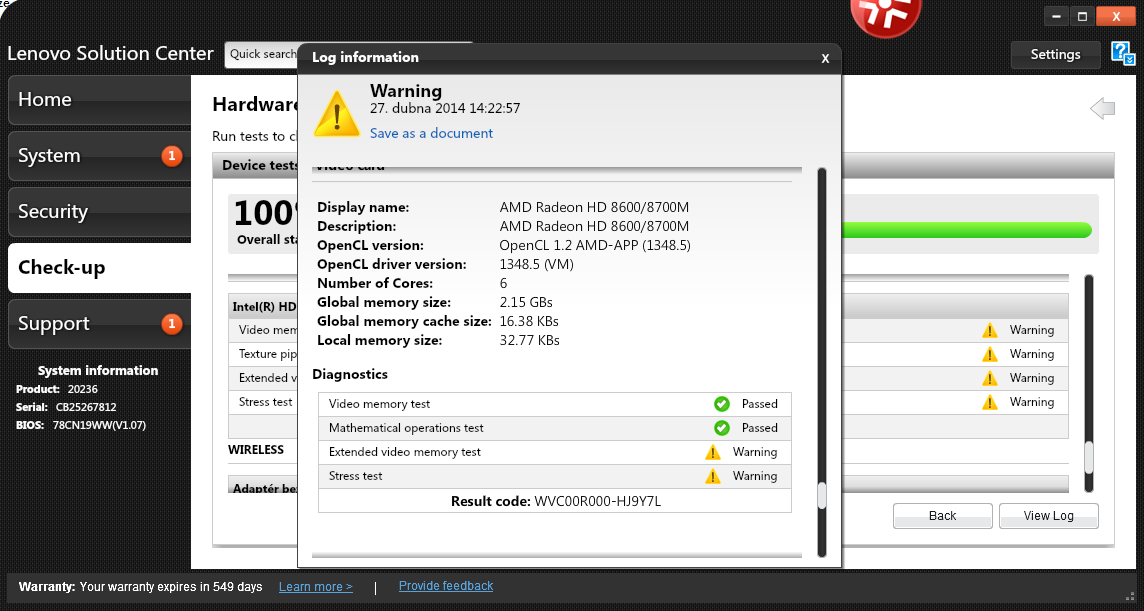Click the green check icon for Video memory test
This screenshot has height=611, width=1144.
click(x=722, y=404)
